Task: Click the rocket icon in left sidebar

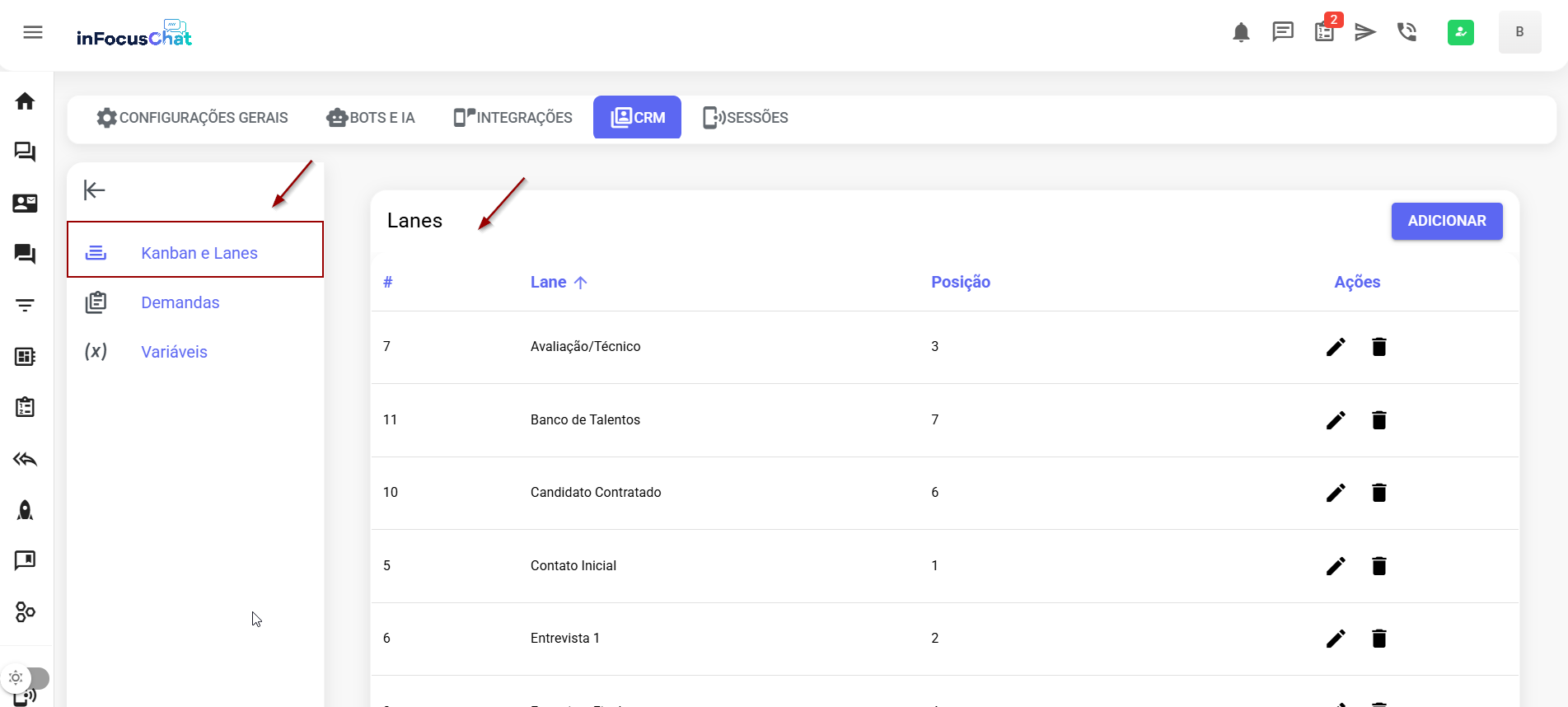Action: (x=25, y=511)
